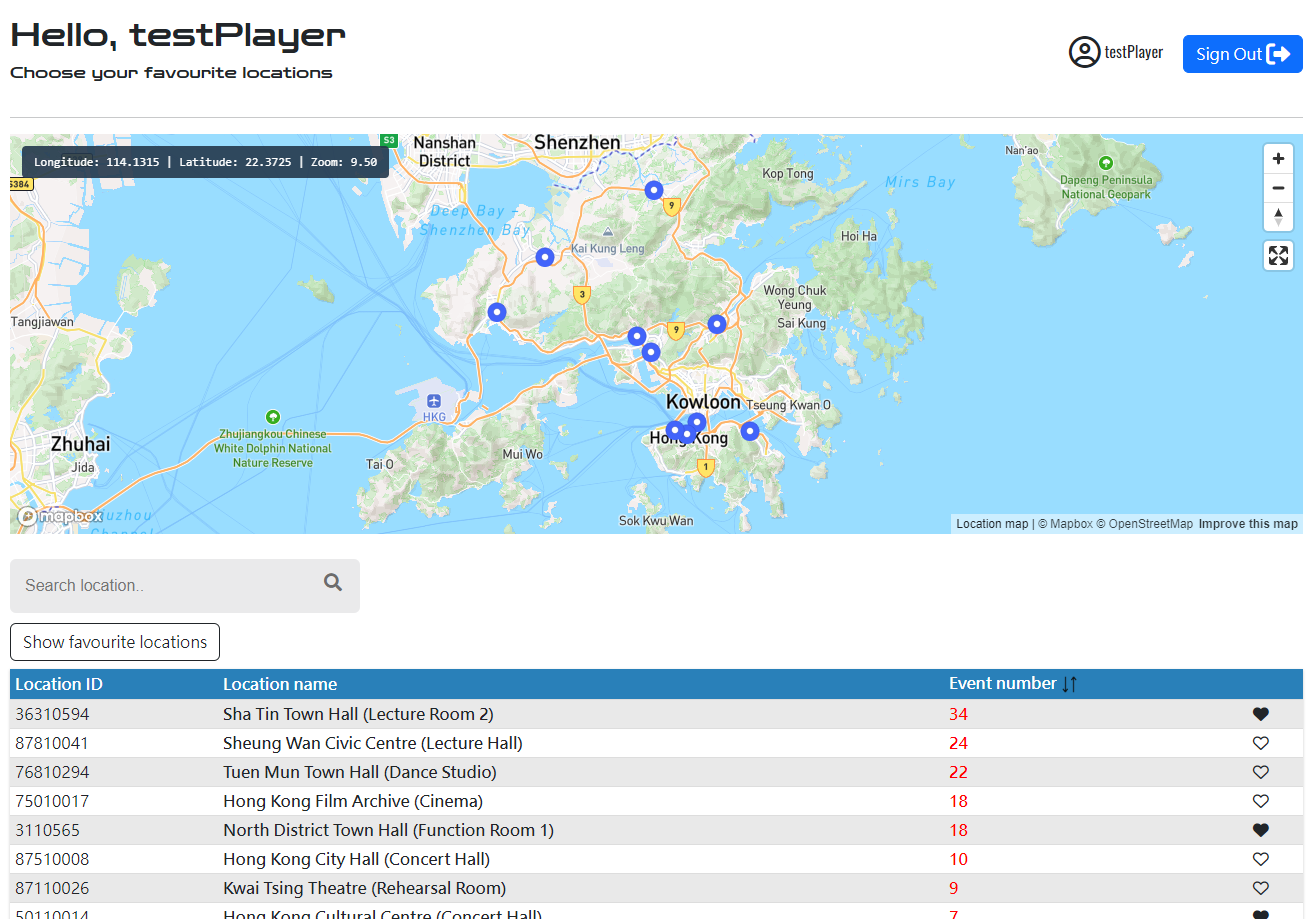Favourite Hong Kong Film Archive heart
Viewport: 1313px width, 919px height.
(x=1260, y=801)
